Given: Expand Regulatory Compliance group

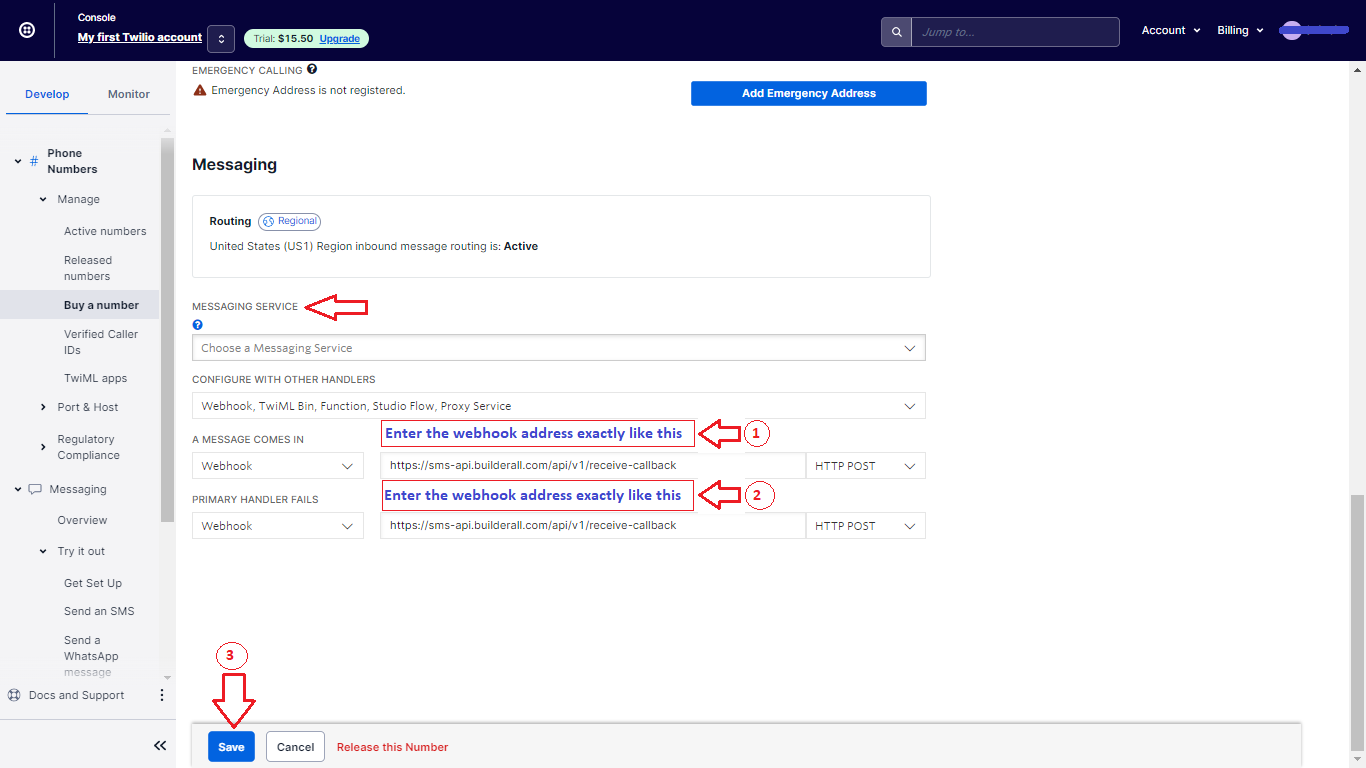Looking at the screenshot, I should (43, 447).
